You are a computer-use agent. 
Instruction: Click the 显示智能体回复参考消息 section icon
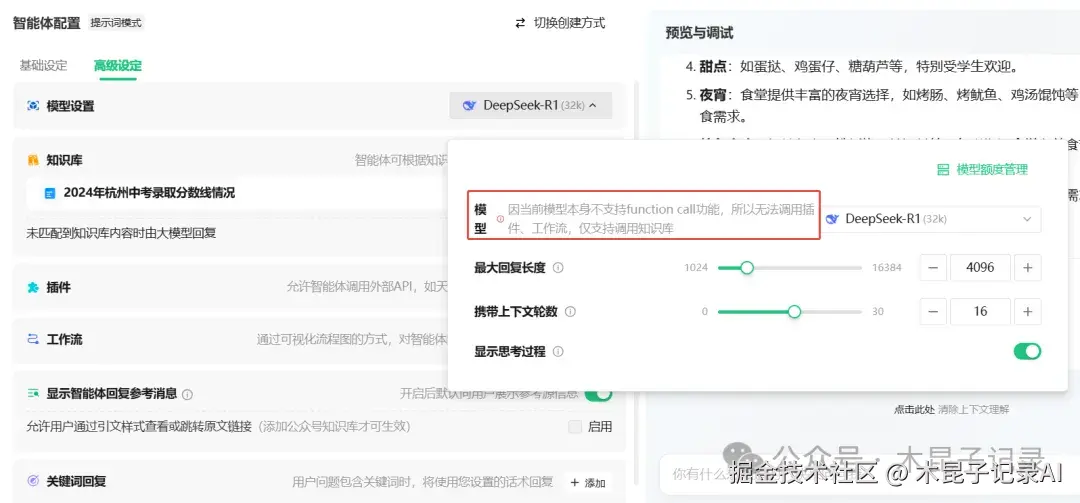(x=32, y=393)
